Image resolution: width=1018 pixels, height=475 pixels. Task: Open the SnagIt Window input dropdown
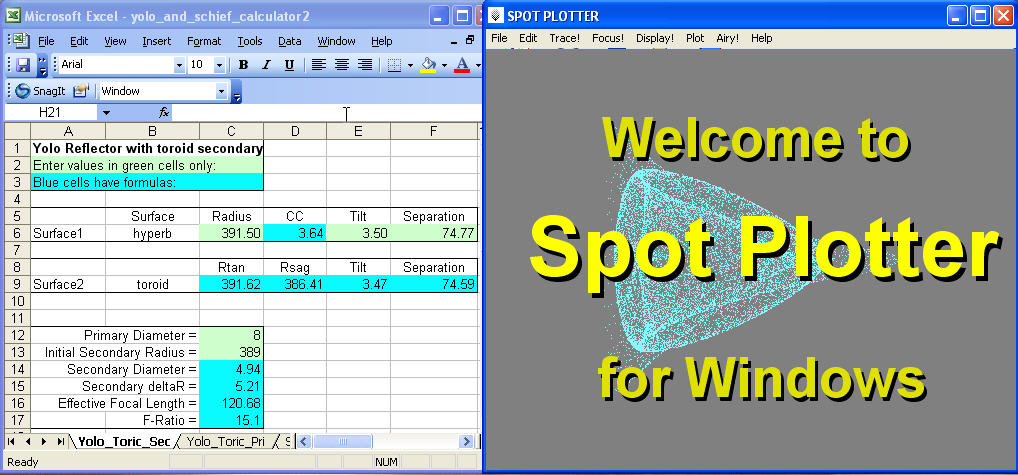221,91
